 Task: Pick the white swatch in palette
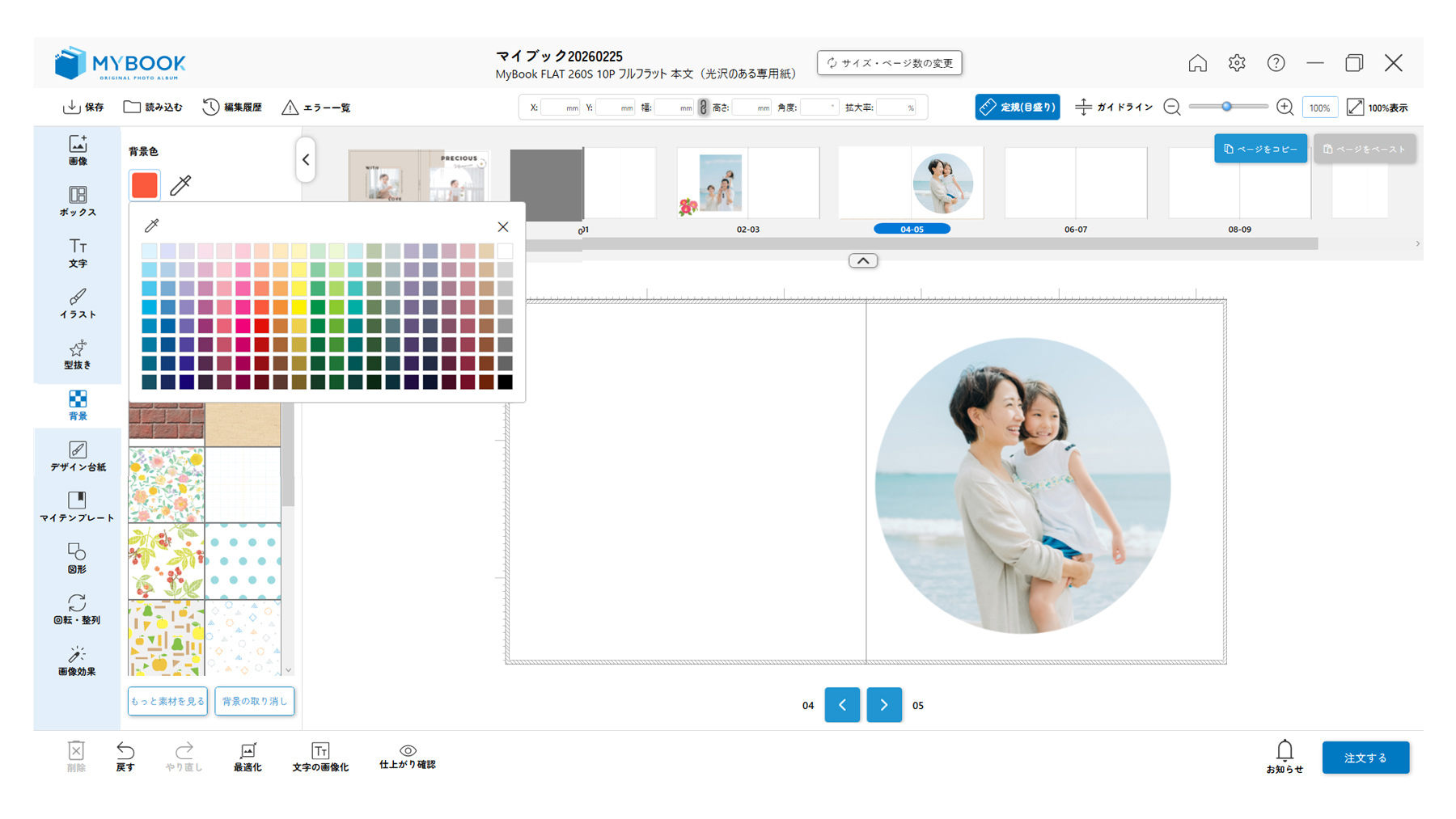pos(506,251)
